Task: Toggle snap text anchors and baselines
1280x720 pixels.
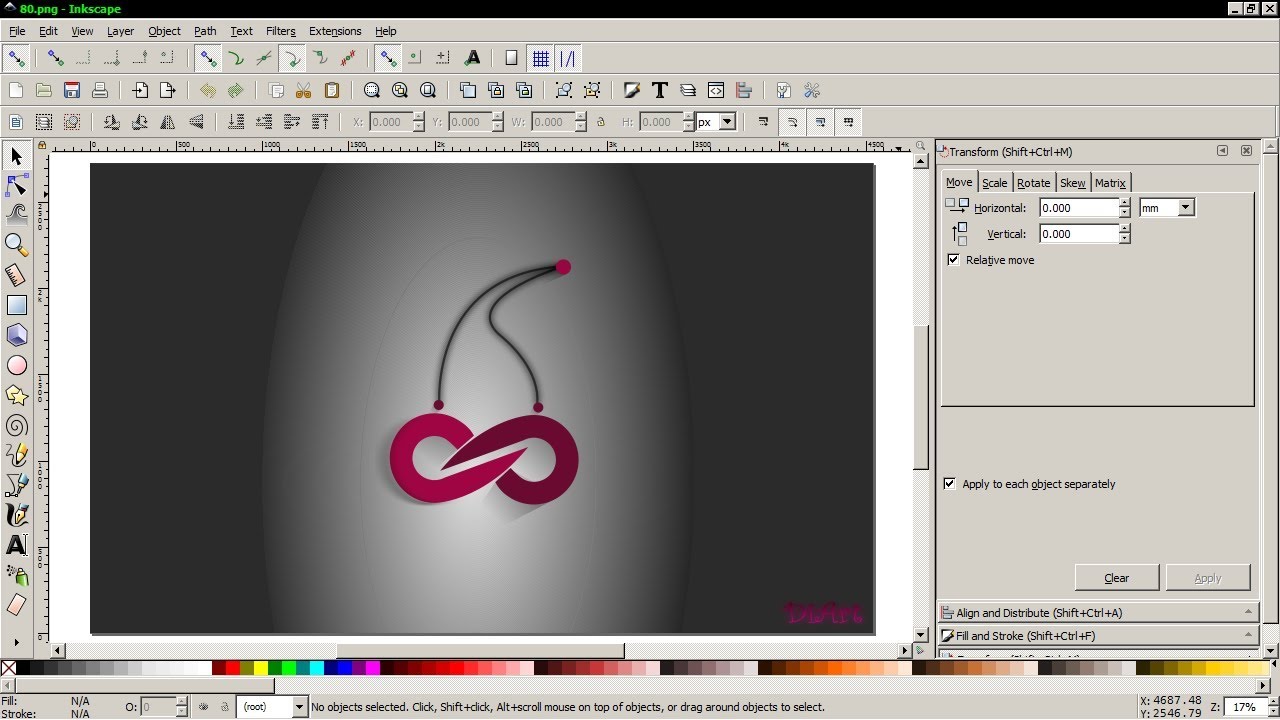Action: click(472, 58)
